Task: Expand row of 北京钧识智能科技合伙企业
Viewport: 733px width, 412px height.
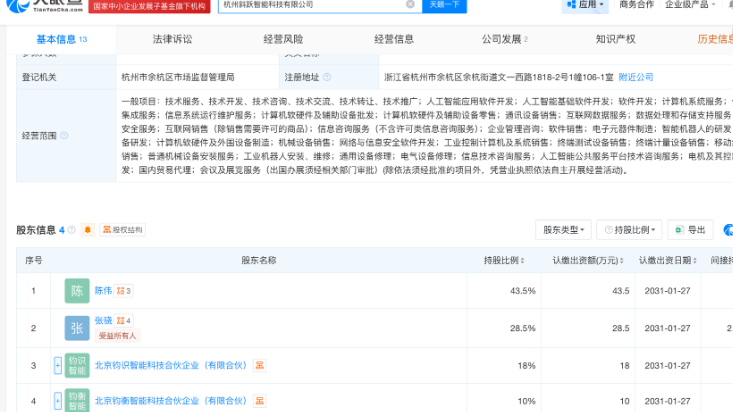Action: pos(57,366)
